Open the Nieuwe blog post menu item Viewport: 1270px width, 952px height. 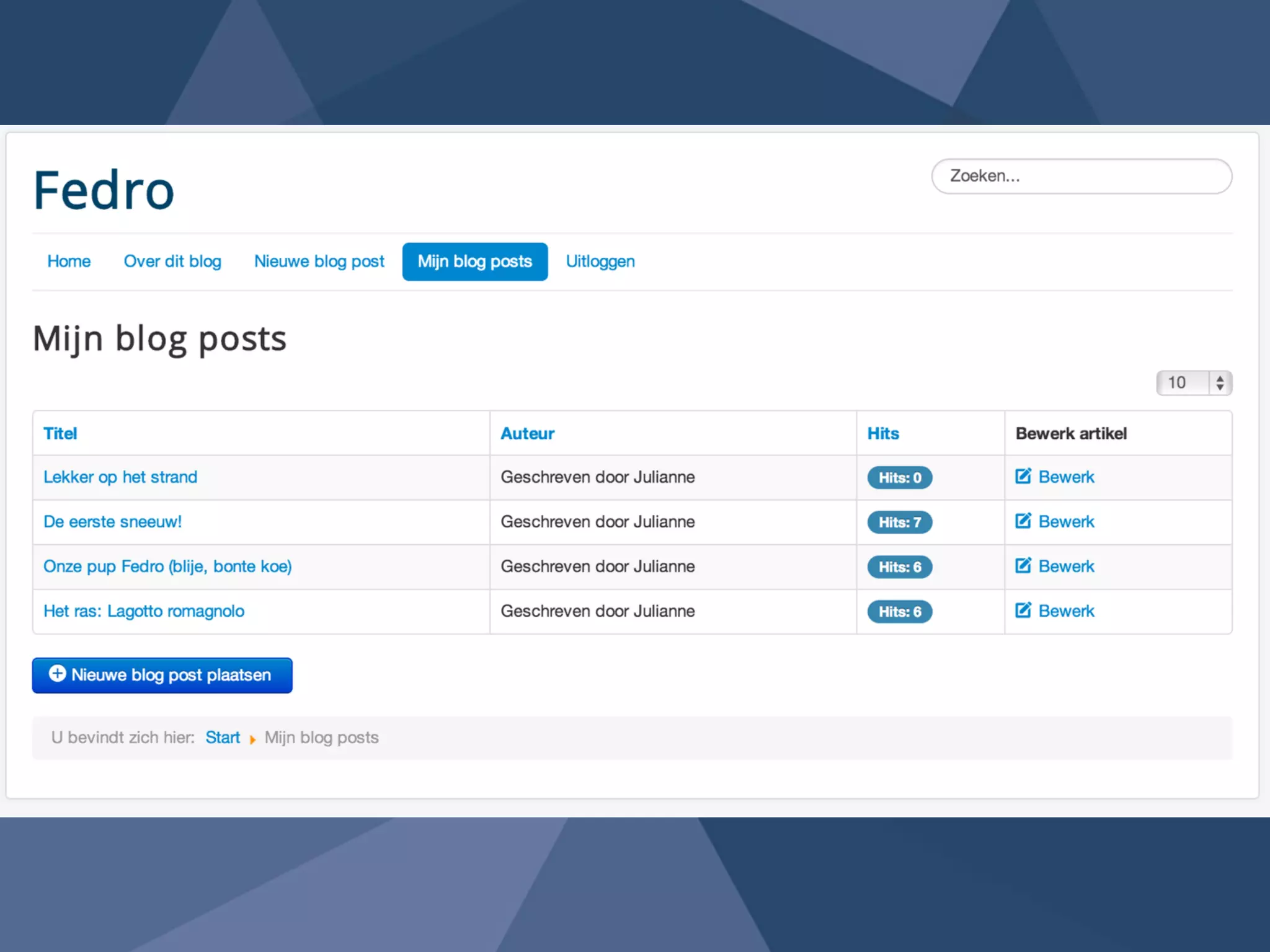(319, 261)
